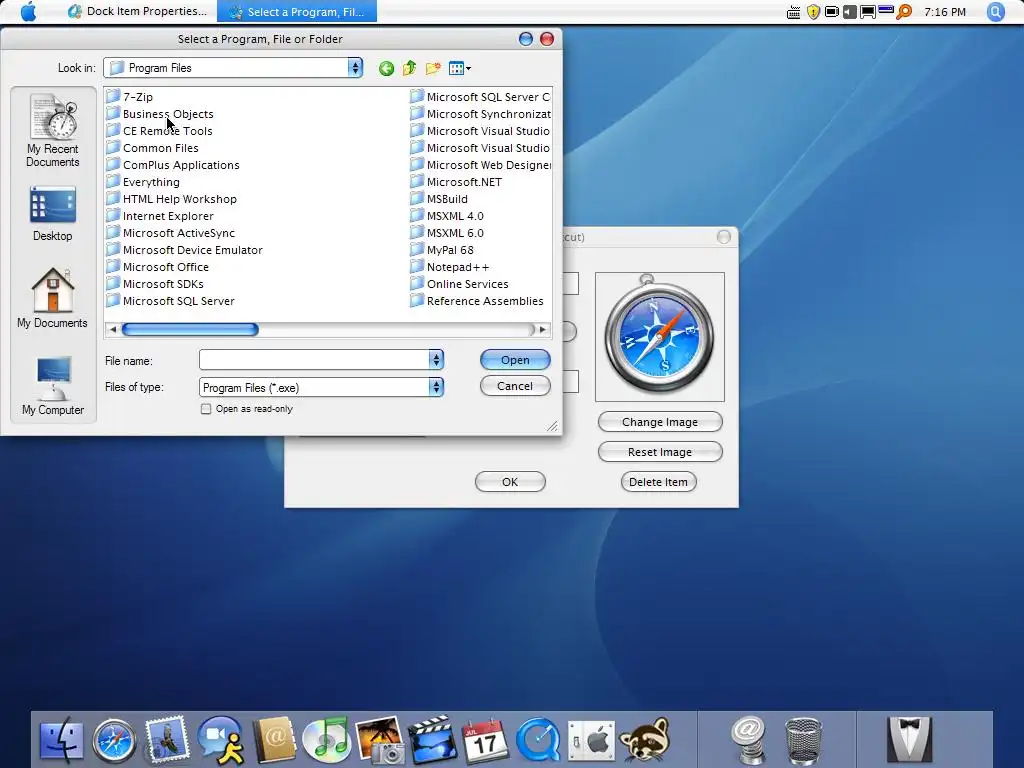Viewport: 1024px width, 768px height.
Task: Click Reset Image button
Action: click(660, 452)
